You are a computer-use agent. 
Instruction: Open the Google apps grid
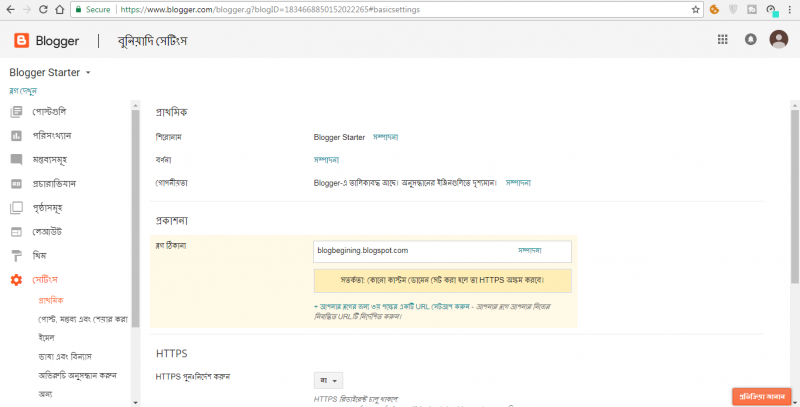[x=722, y=39]
